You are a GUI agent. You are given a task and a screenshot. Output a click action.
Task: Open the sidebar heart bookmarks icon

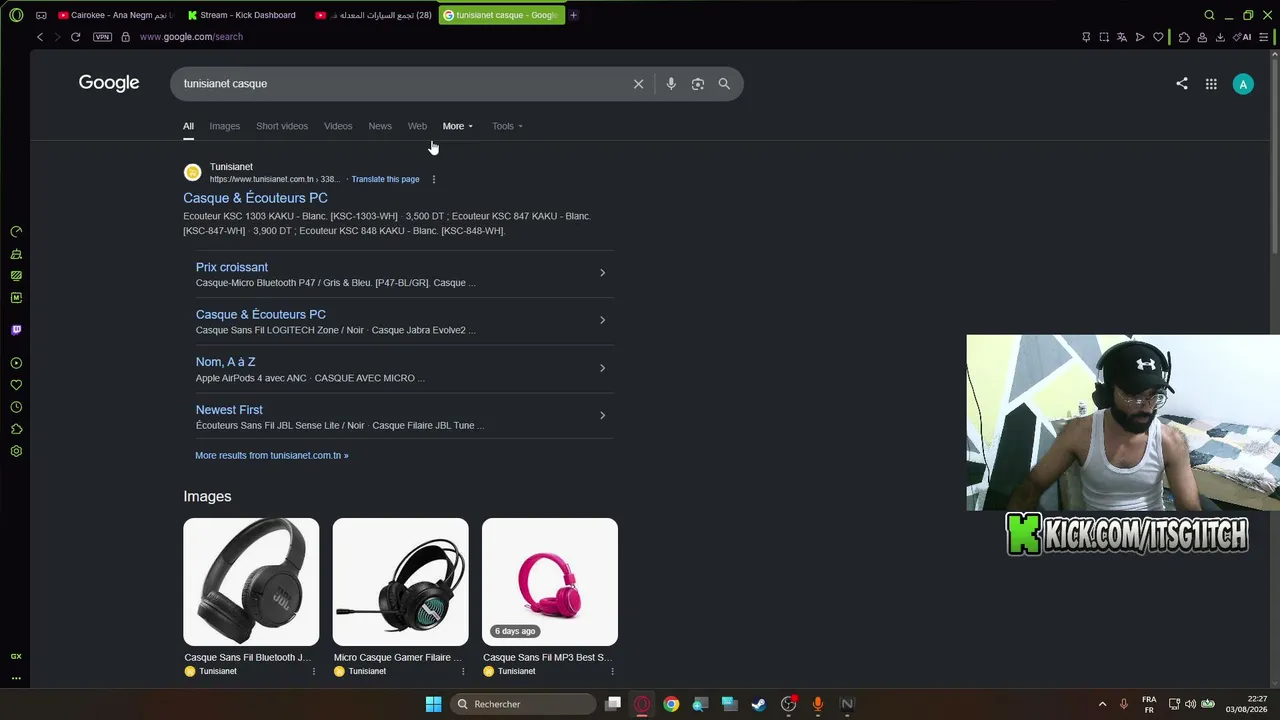coord(16,385)
